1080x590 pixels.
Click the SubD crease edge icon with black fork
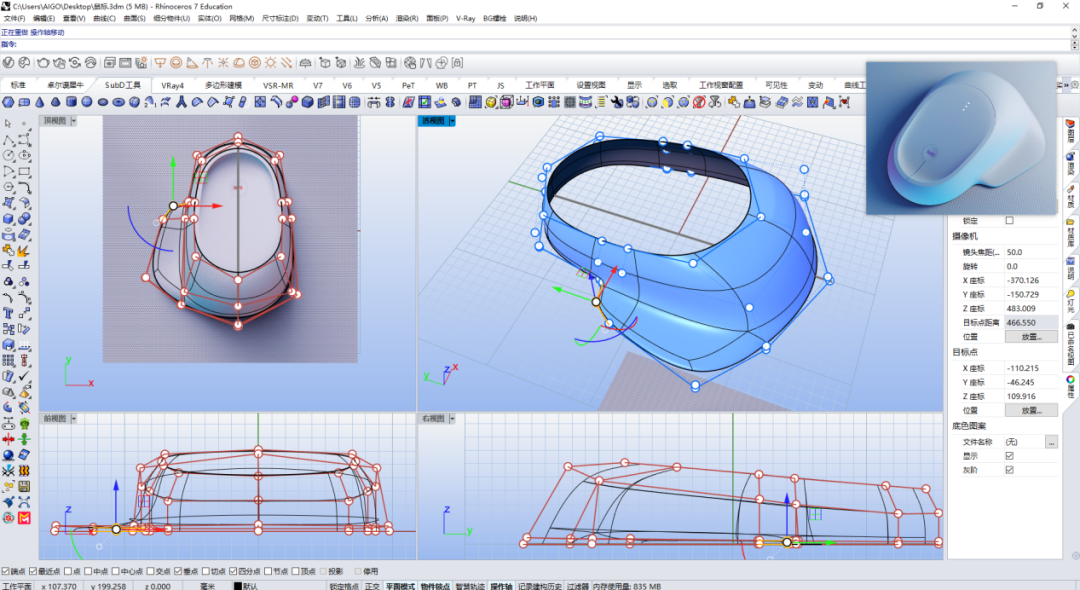pyautogui.click(x=181, y=102)
